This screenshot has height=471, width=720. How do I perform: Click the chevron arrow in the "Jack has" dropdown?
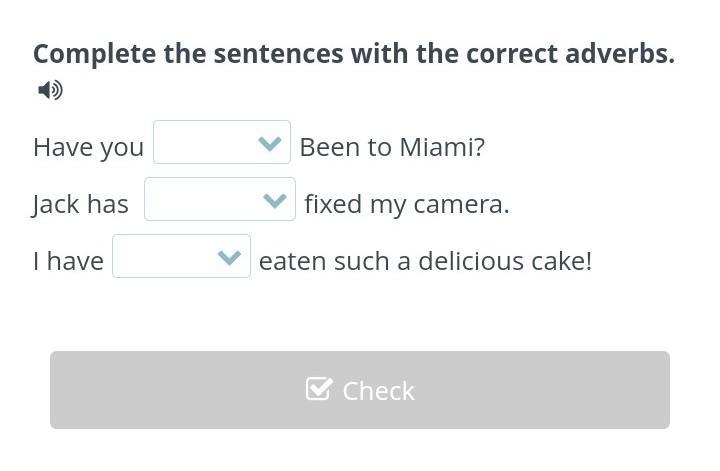click(x=274, y=201)
